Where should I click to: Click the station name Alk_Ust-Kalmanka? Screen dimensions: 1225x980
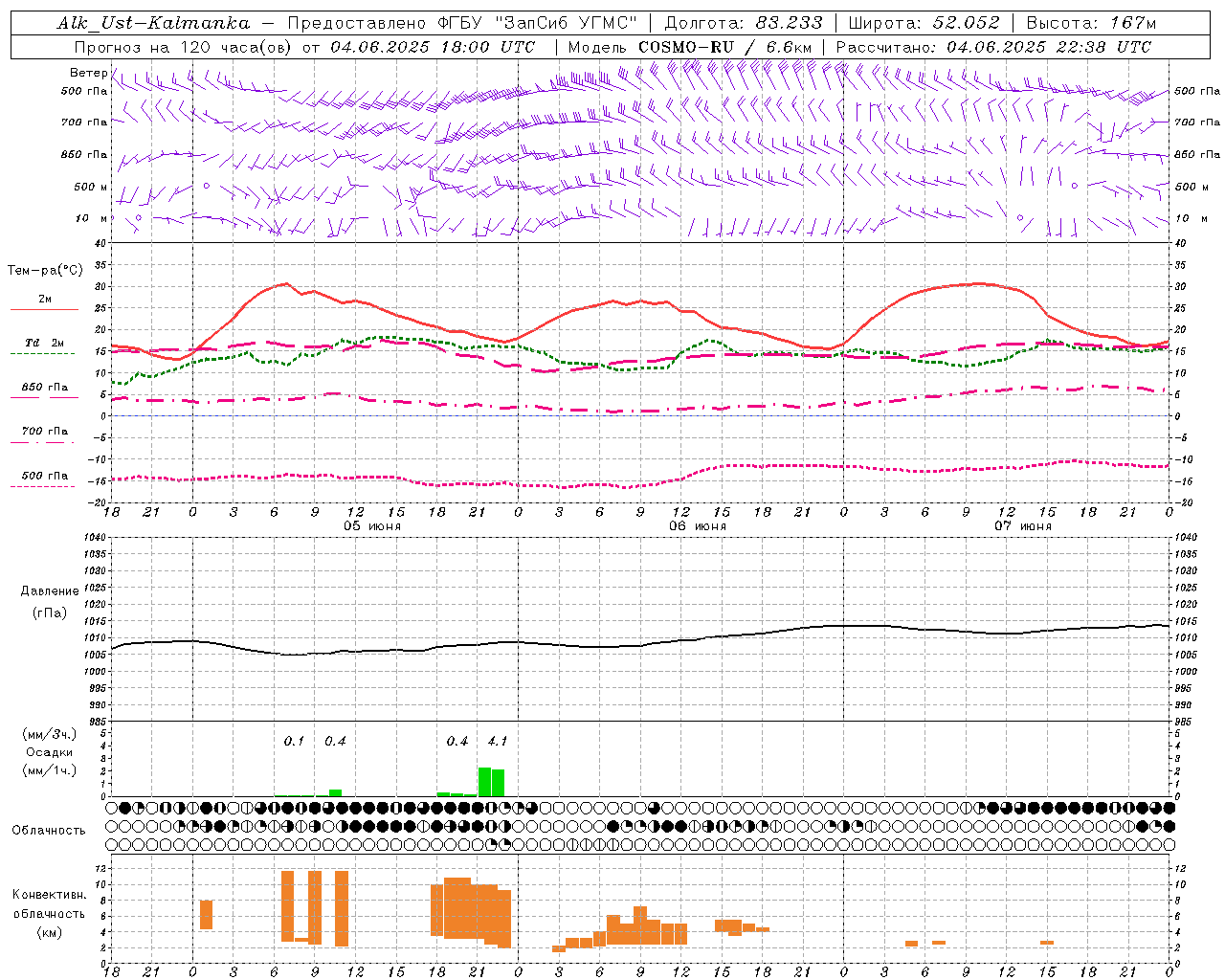tap(153, 23)
